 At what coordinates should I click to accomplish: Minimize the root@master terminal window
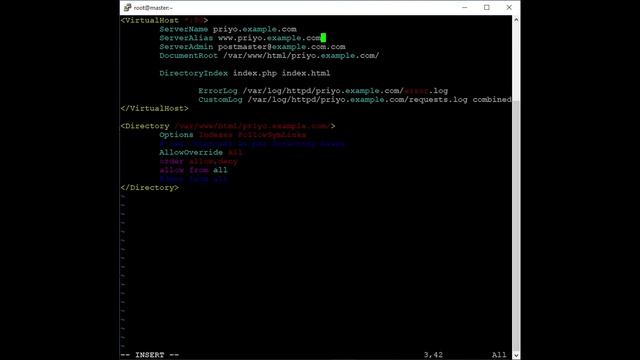click(464, 7)
